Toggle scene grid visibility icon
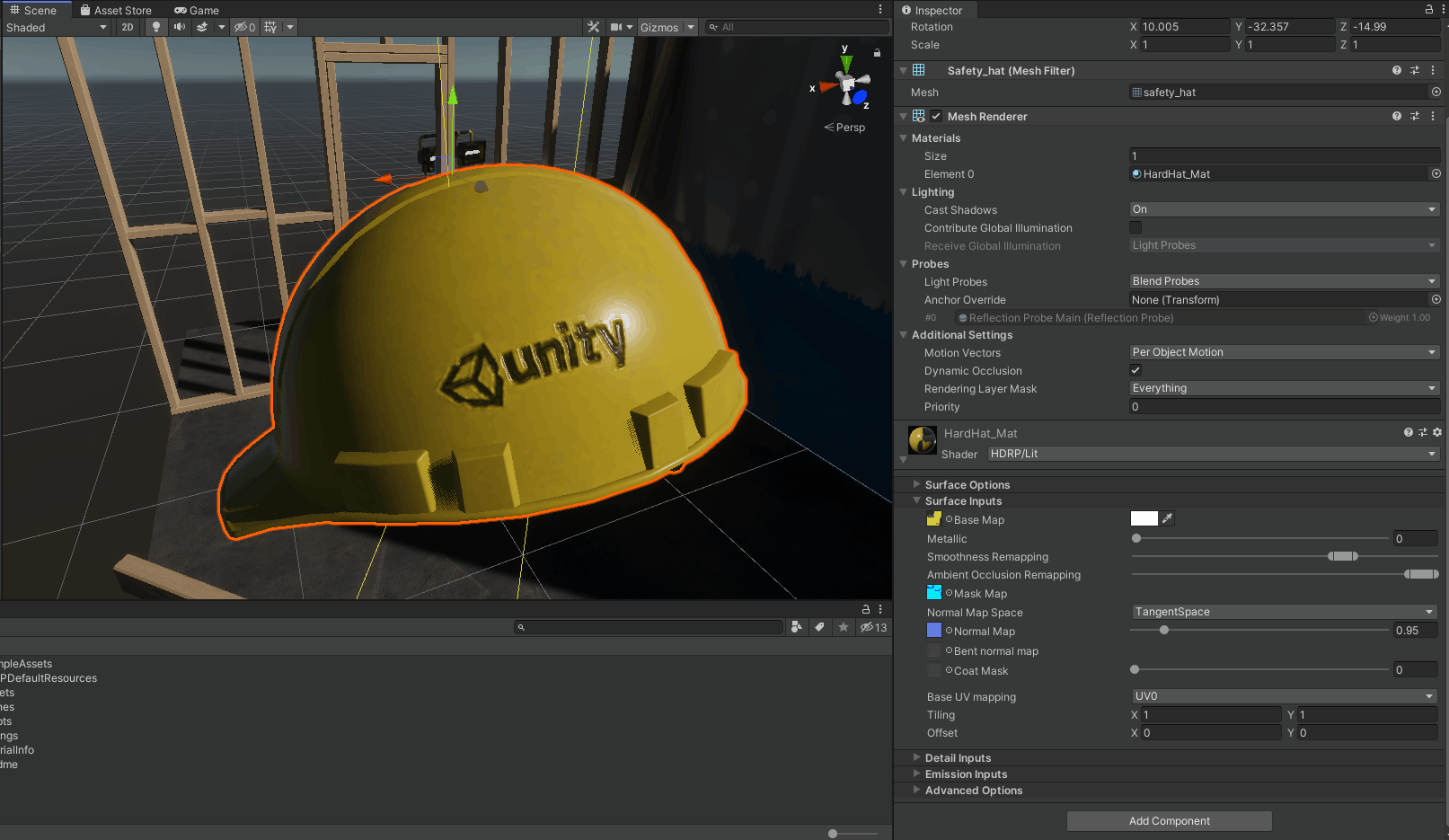This screenshot has width=1449, height=840. coord(270,27)
